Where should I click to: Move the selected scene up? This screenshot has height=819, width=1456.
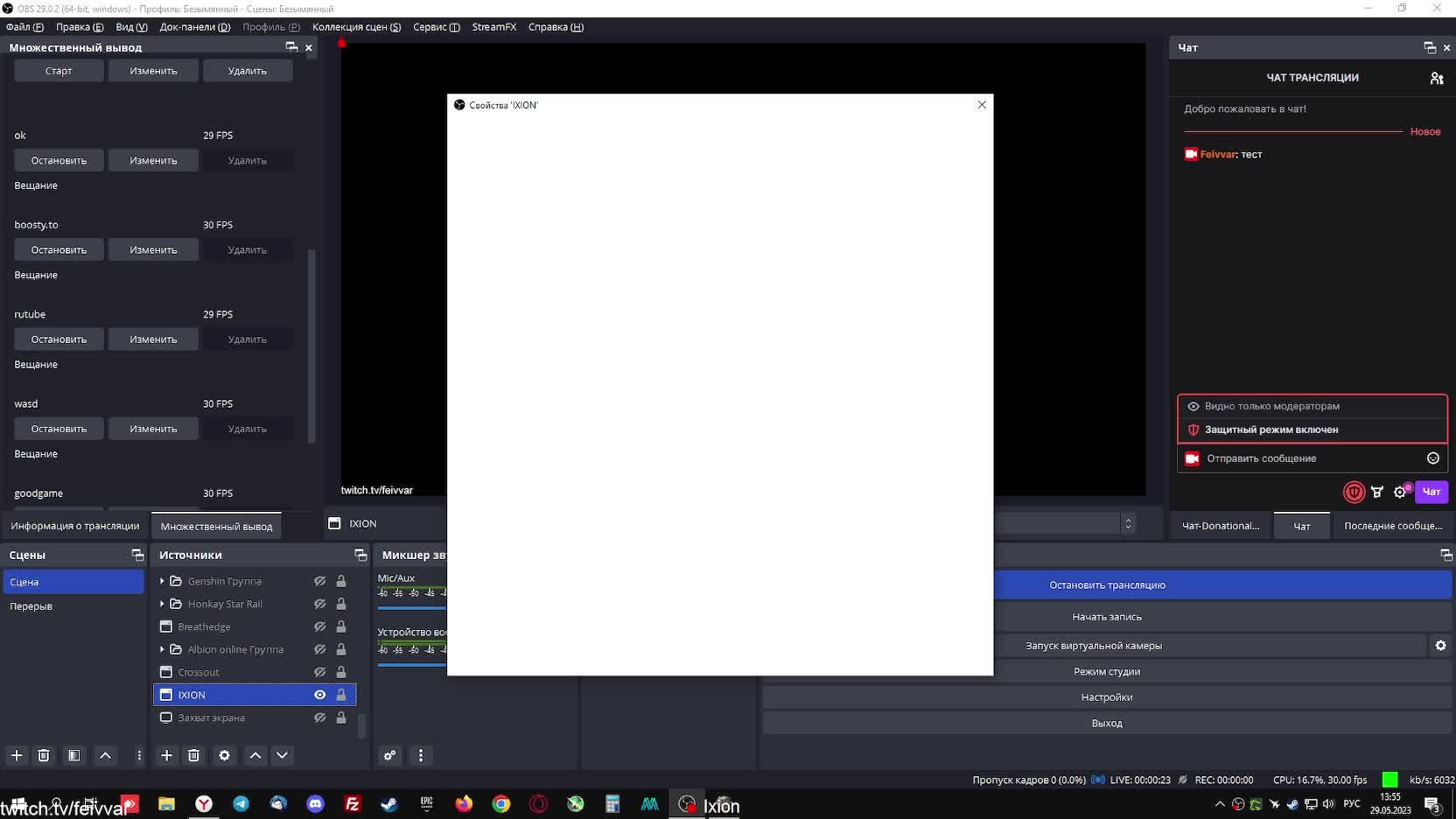click(105, 755)
